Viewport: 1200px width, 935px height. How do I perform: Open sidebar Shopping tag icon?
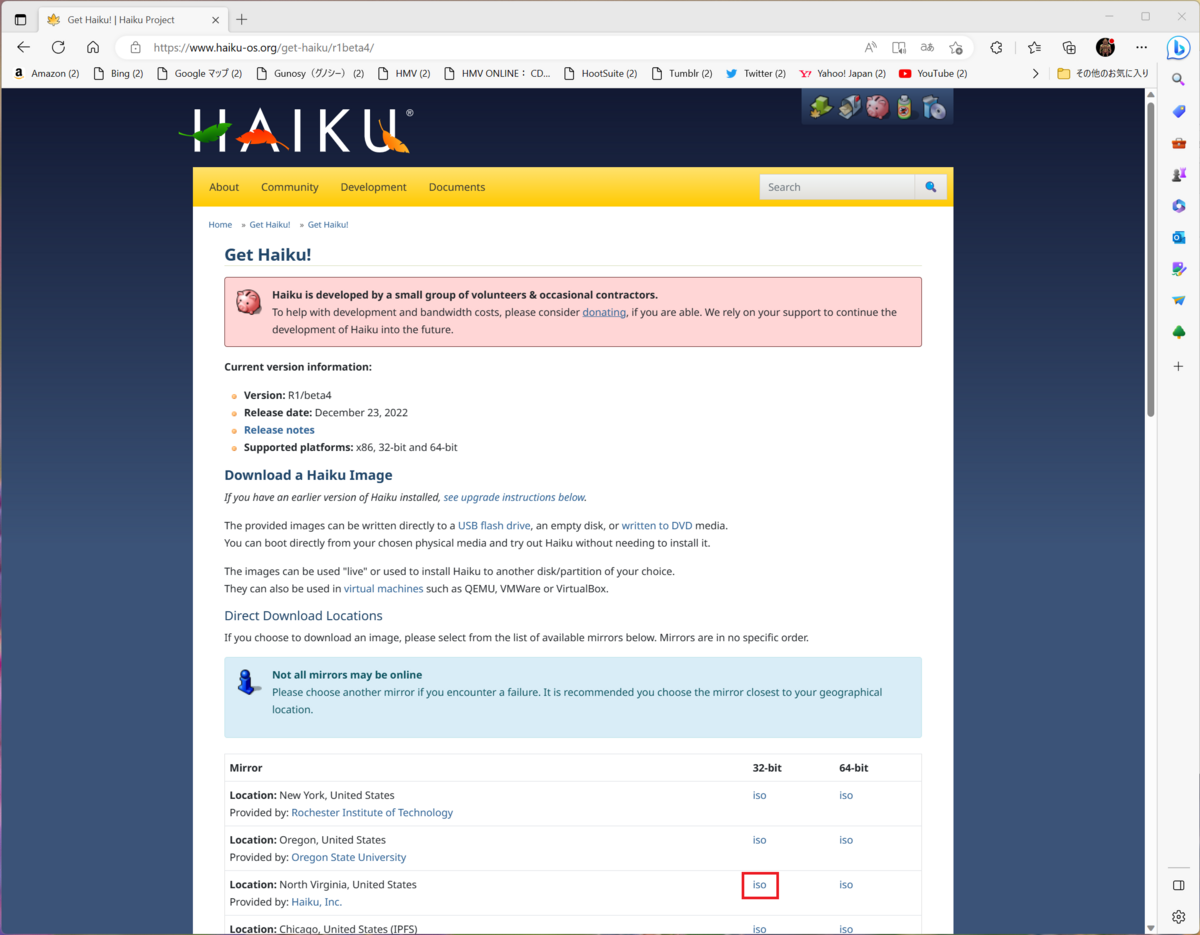(1179, 111)
